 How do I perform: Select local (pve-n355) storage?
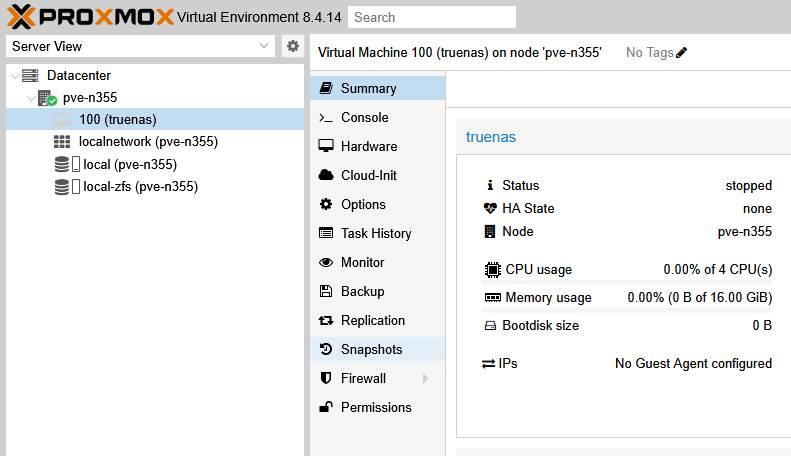pos(129,164)
